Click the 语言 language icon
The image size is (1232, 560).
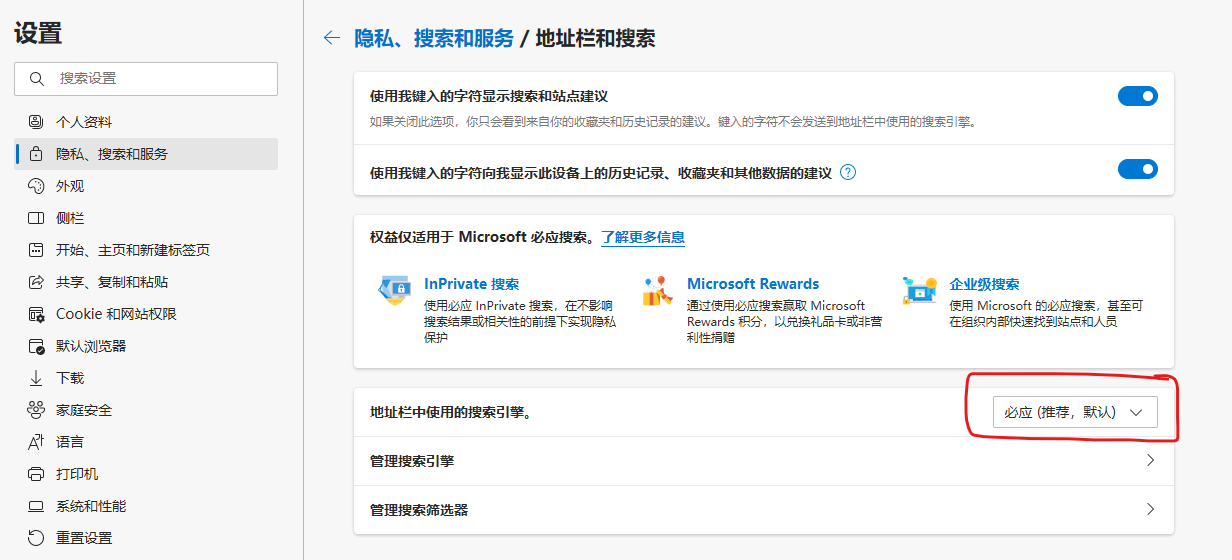tap(36, 442)
